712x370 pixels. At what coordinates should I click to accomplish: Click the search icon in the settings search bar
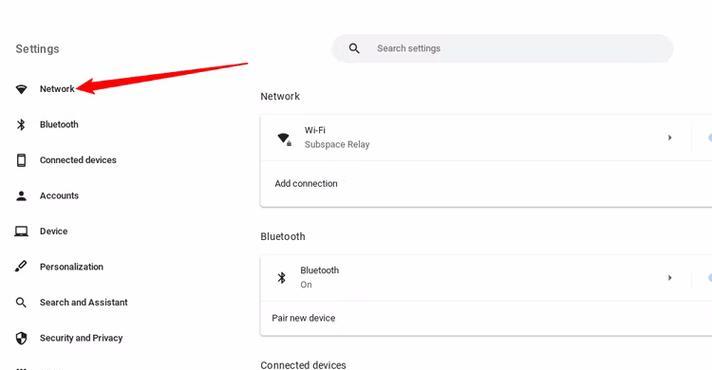[x=354, y=49]
